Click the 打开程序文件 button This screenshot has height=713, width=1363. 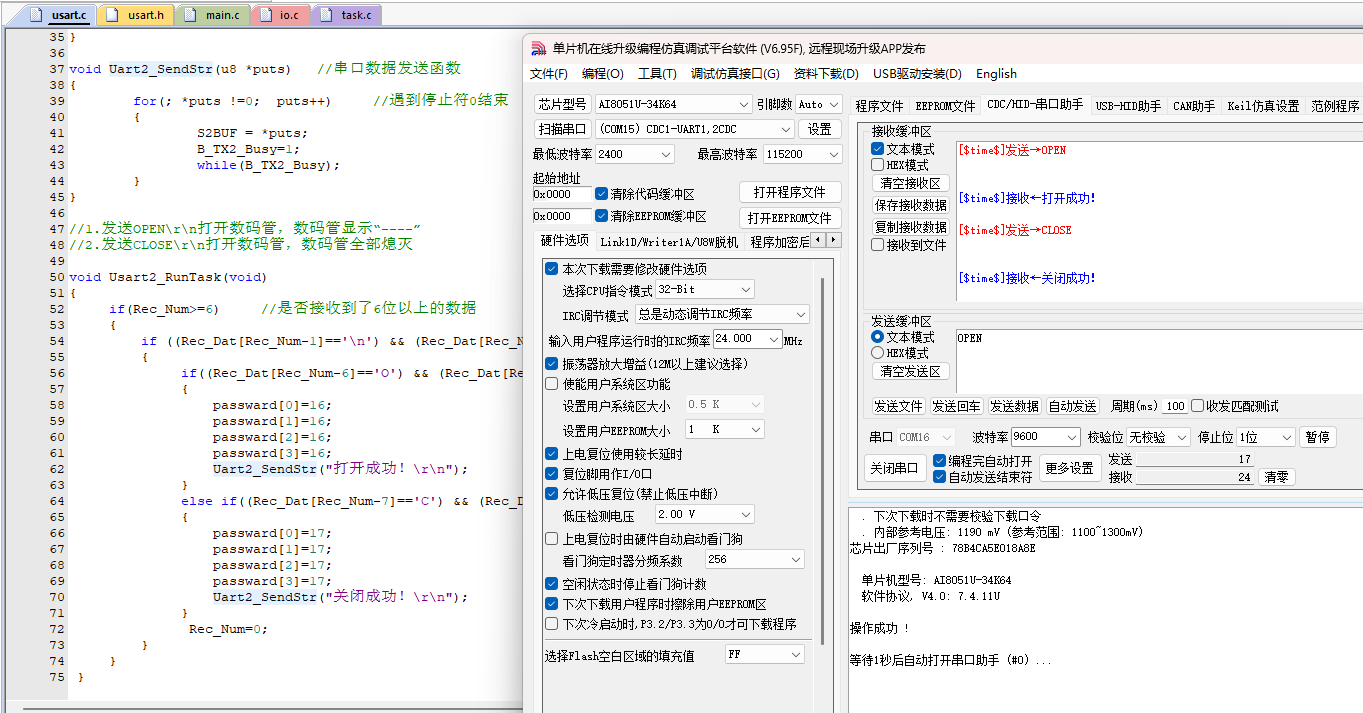click(x=790, y=192)
